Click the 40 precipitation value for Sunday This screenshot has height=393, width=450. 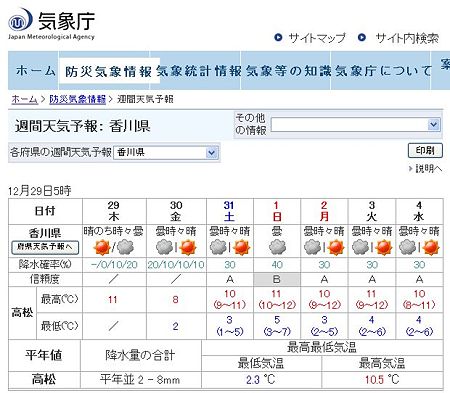pyautogui.click(x=277, y=265)
